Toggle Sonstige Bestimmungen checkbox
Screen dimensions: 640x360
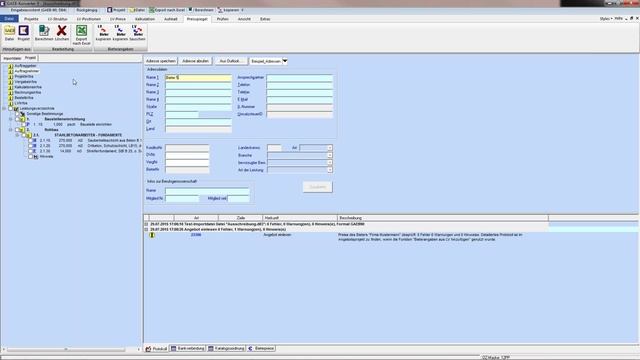17,114
